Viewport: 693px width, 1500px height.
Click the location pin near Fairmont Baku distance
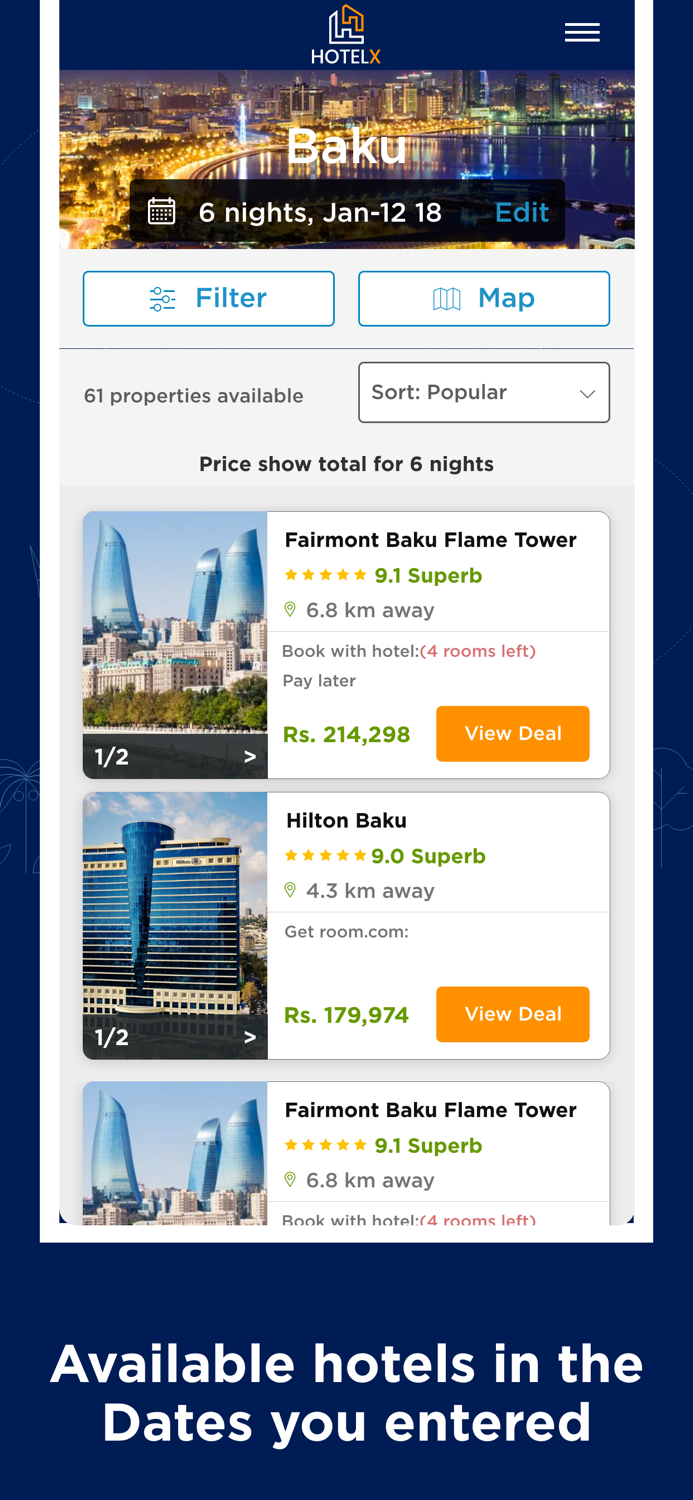coord(290,608)
